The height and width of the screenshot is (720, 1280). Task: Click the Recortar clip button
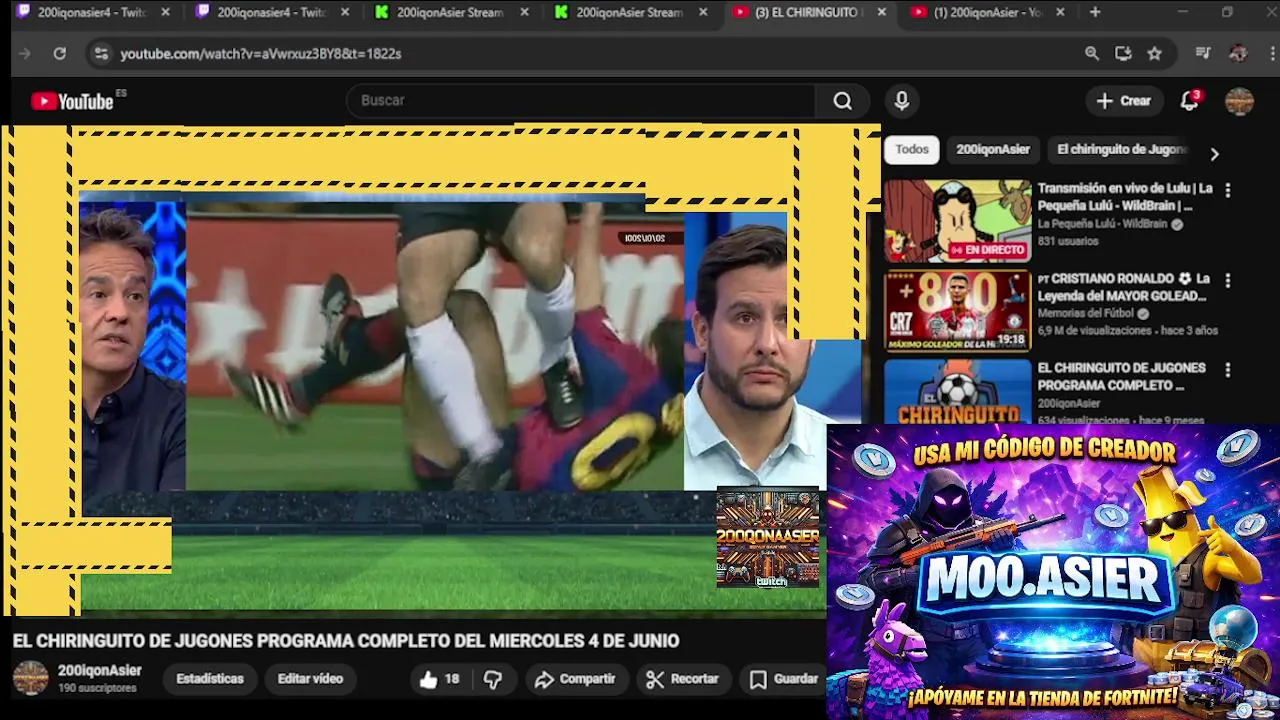coord(682,679)
